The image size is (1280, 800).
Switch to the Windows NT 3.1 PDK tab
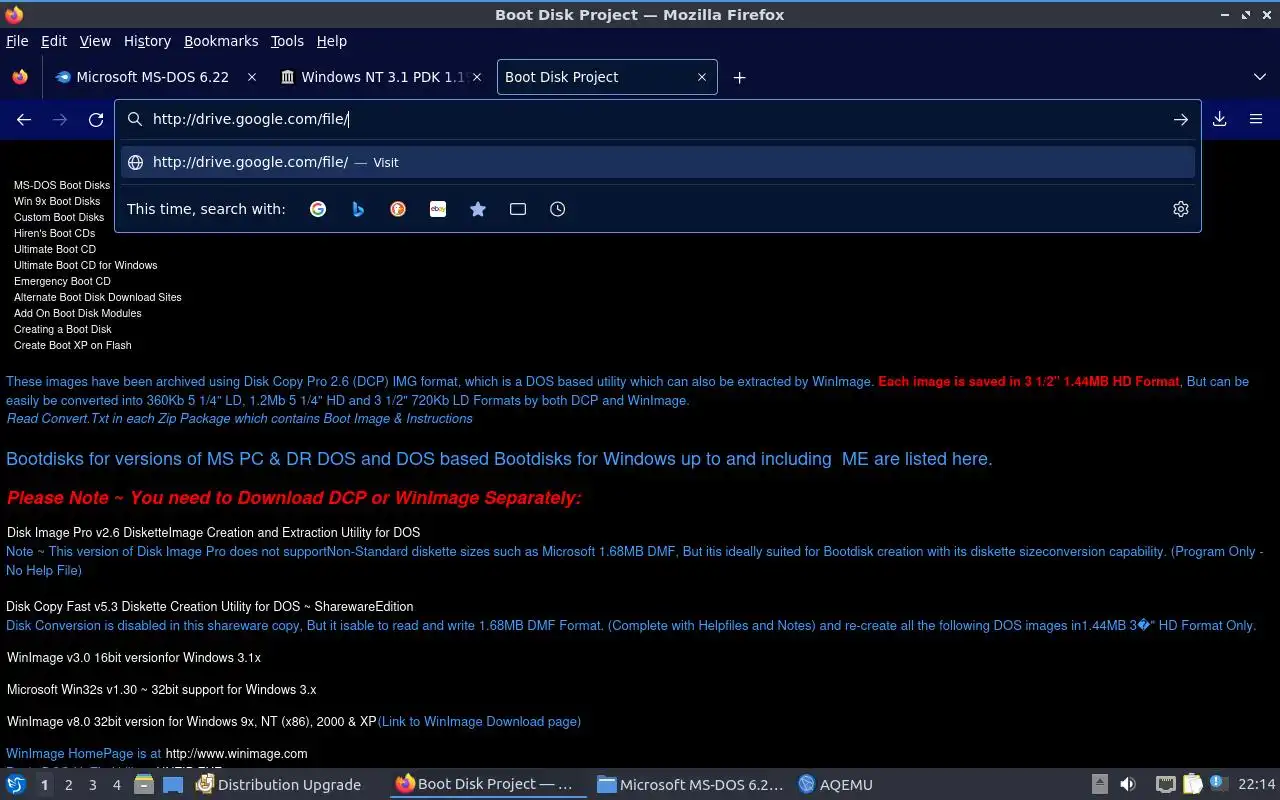(380, 77)
